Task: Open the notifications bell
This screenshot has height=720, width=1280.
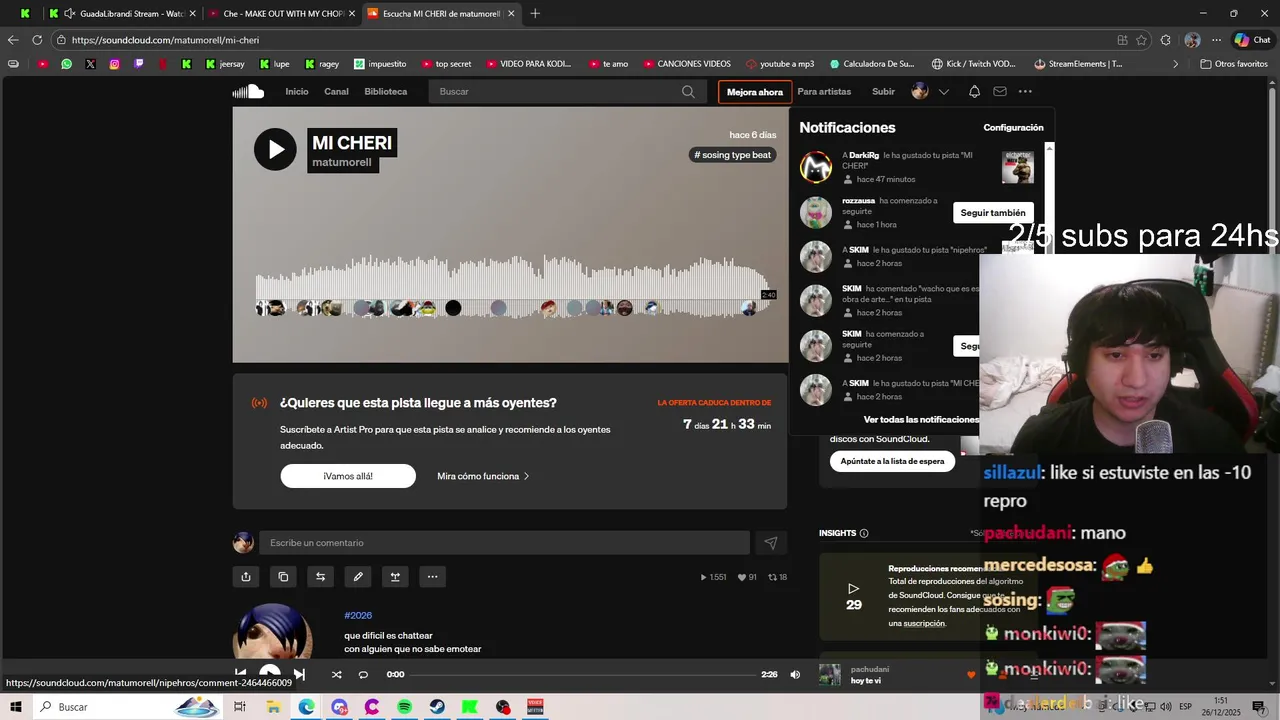Action: tap(974, 91)
